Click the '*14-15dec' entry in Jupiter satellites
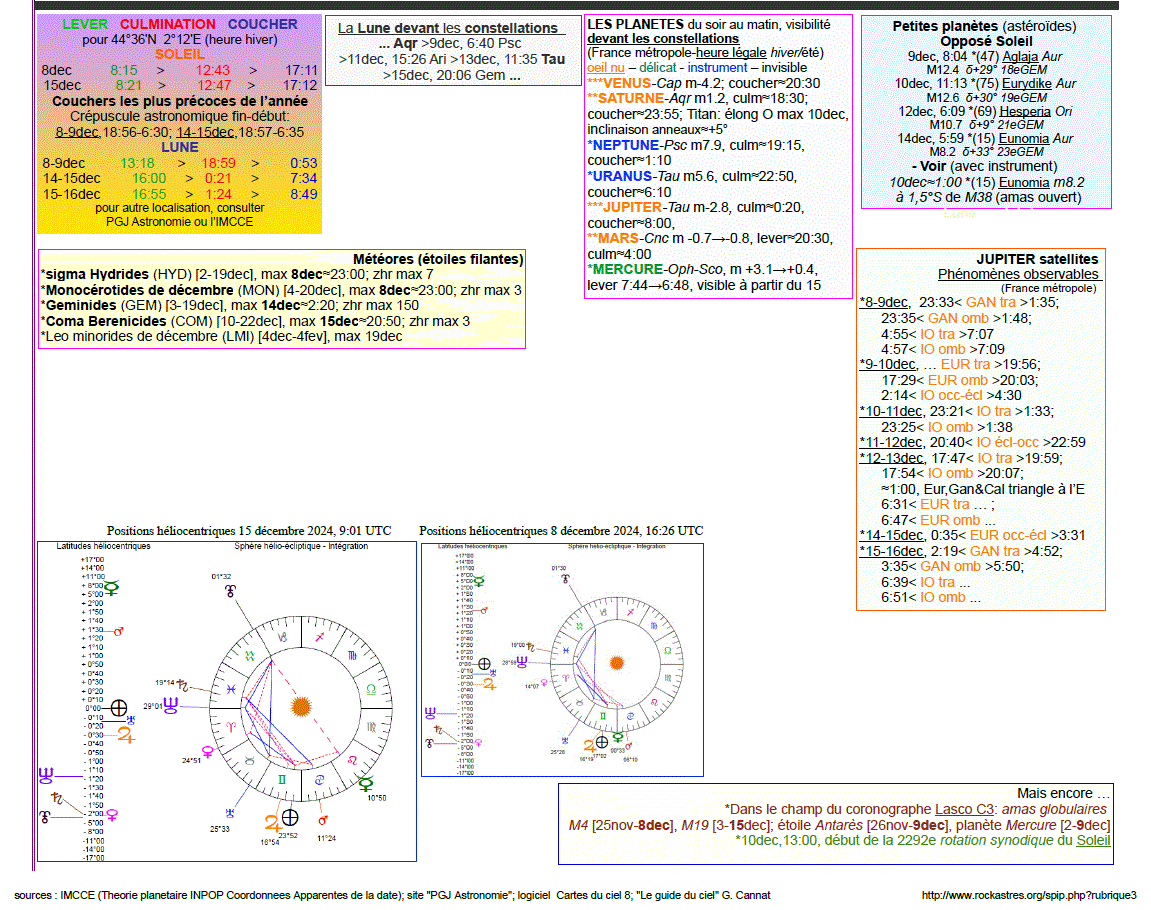 (x=891, y=536)
